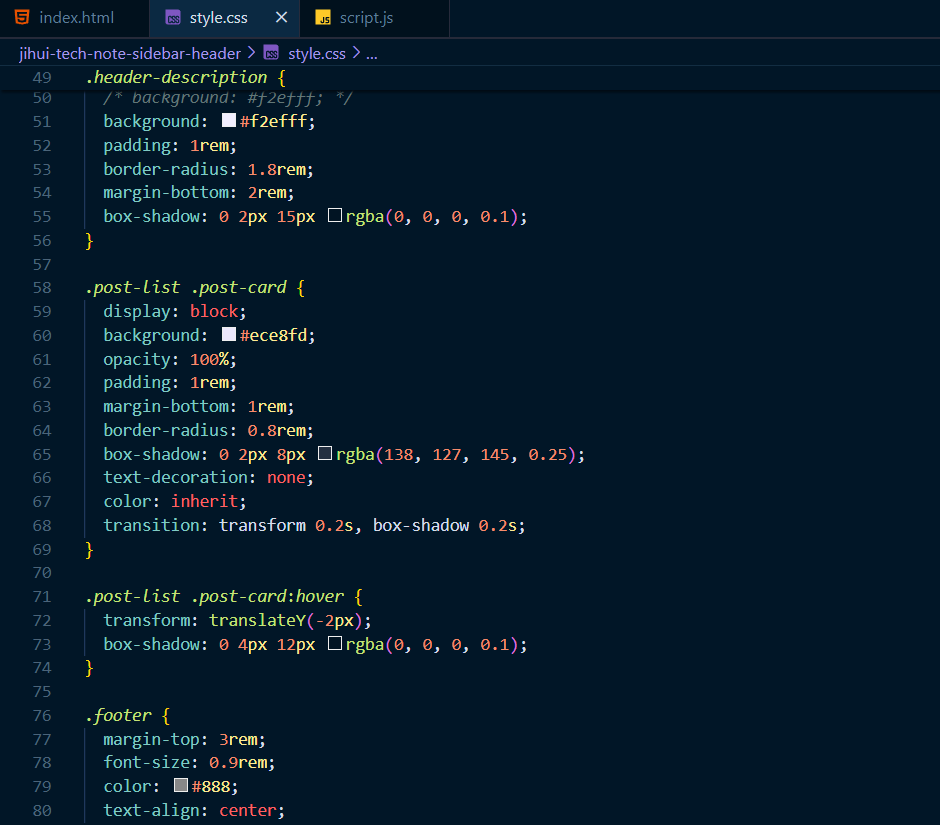Viewport: 940px width, 825px height.
Task: Click the 'text-decoration: none' declaration
Action: click(208, 477)
